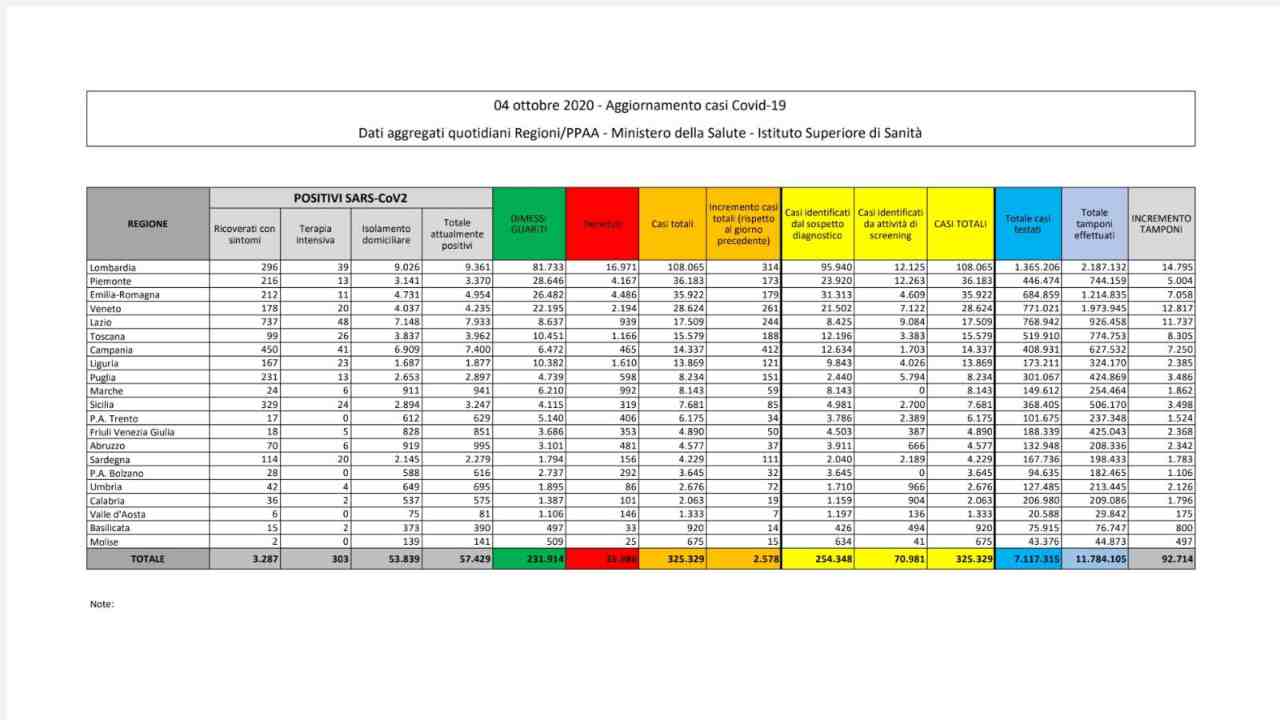The width and height of the screenshot is (1280, 720).
Task: Click the title '04 ottobre 2020 - Aggiornamento casi Covid-19'
Action: 640,105
